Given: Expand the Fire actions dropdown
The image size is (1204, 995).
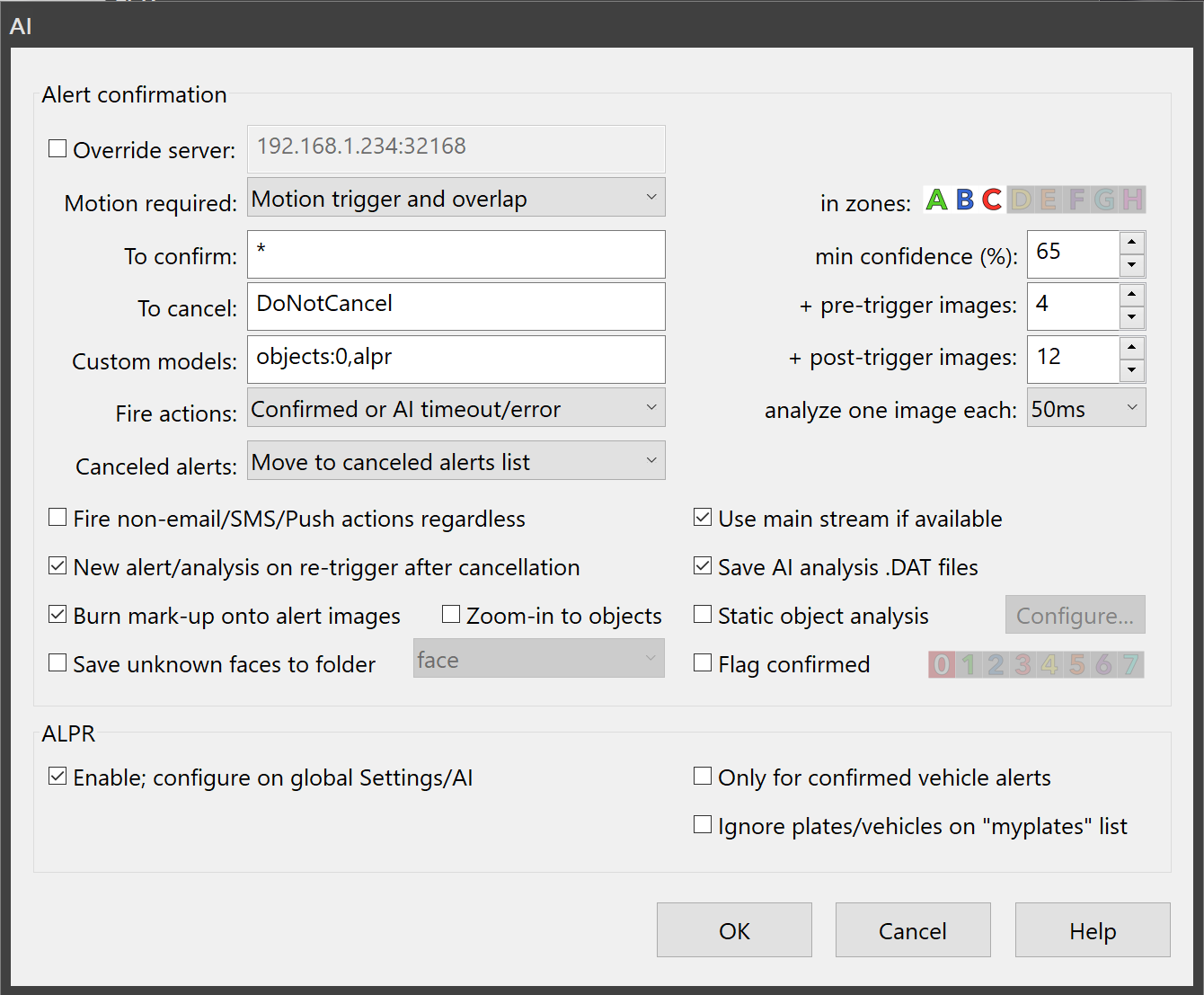Looking at the screenshot, I should coord(456,408).
